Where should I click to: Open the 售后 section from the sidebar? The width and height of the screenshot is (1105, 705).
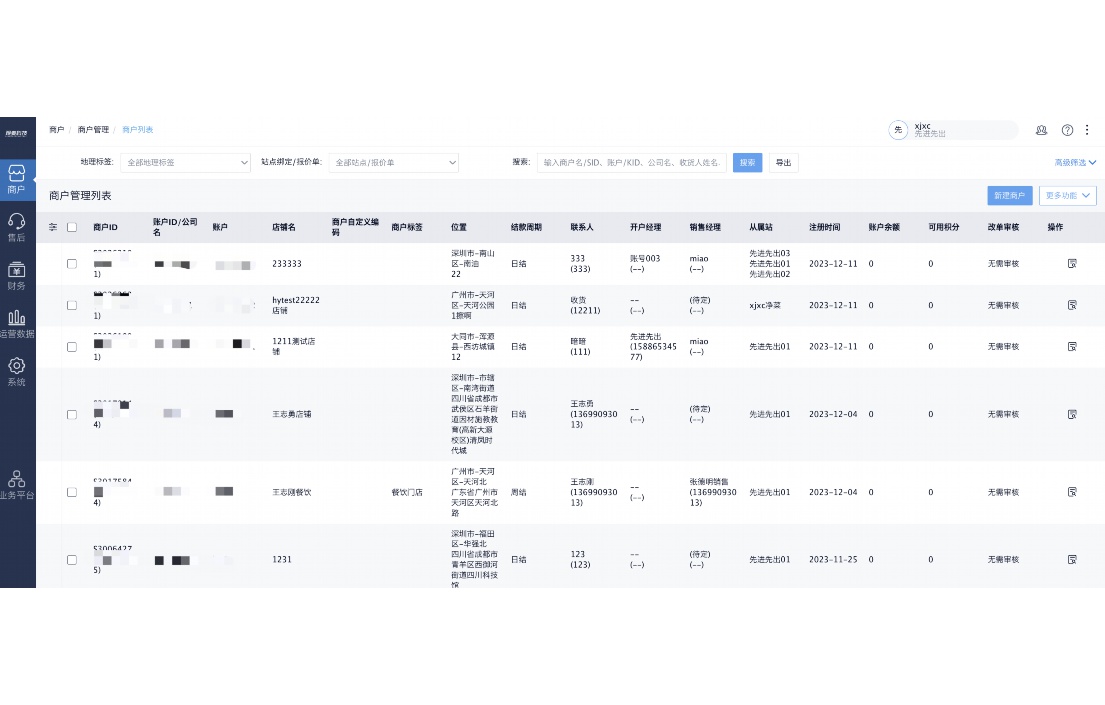point(18,225)
